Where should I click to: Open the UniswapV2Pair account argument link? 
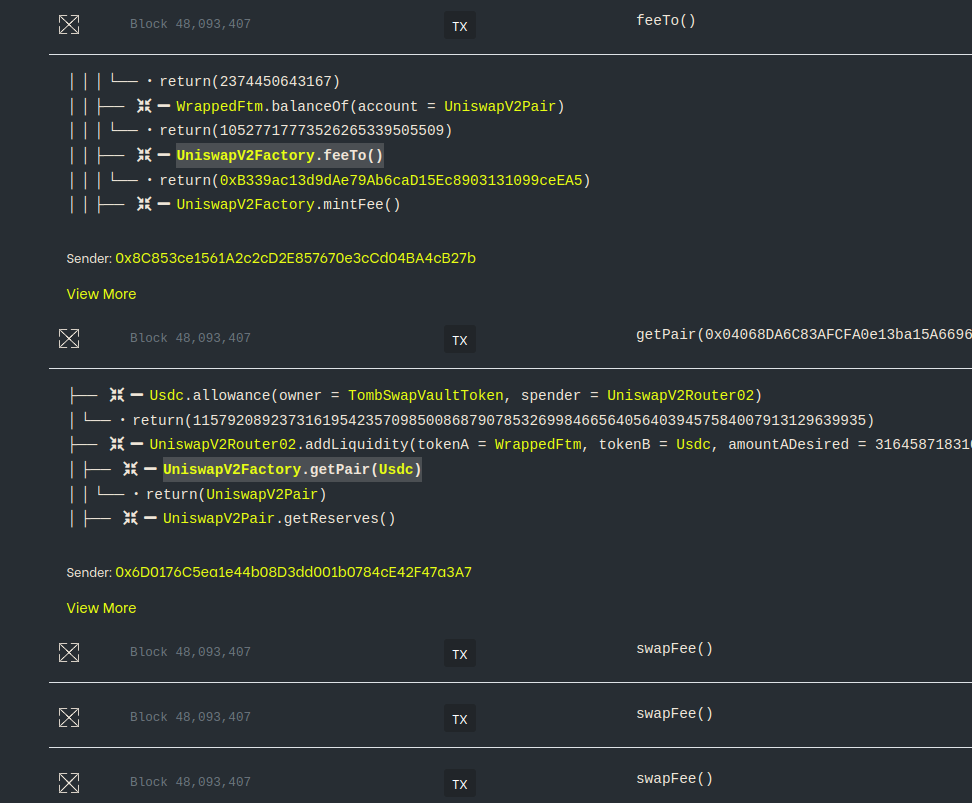pos(500,106)
